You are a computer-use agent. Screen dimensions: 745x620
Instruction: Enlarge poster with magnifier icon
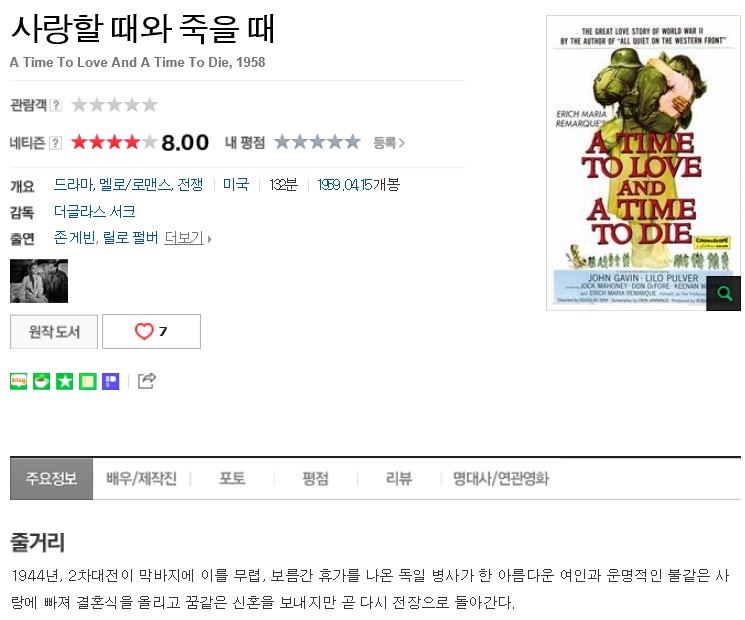tap(724, 293)
